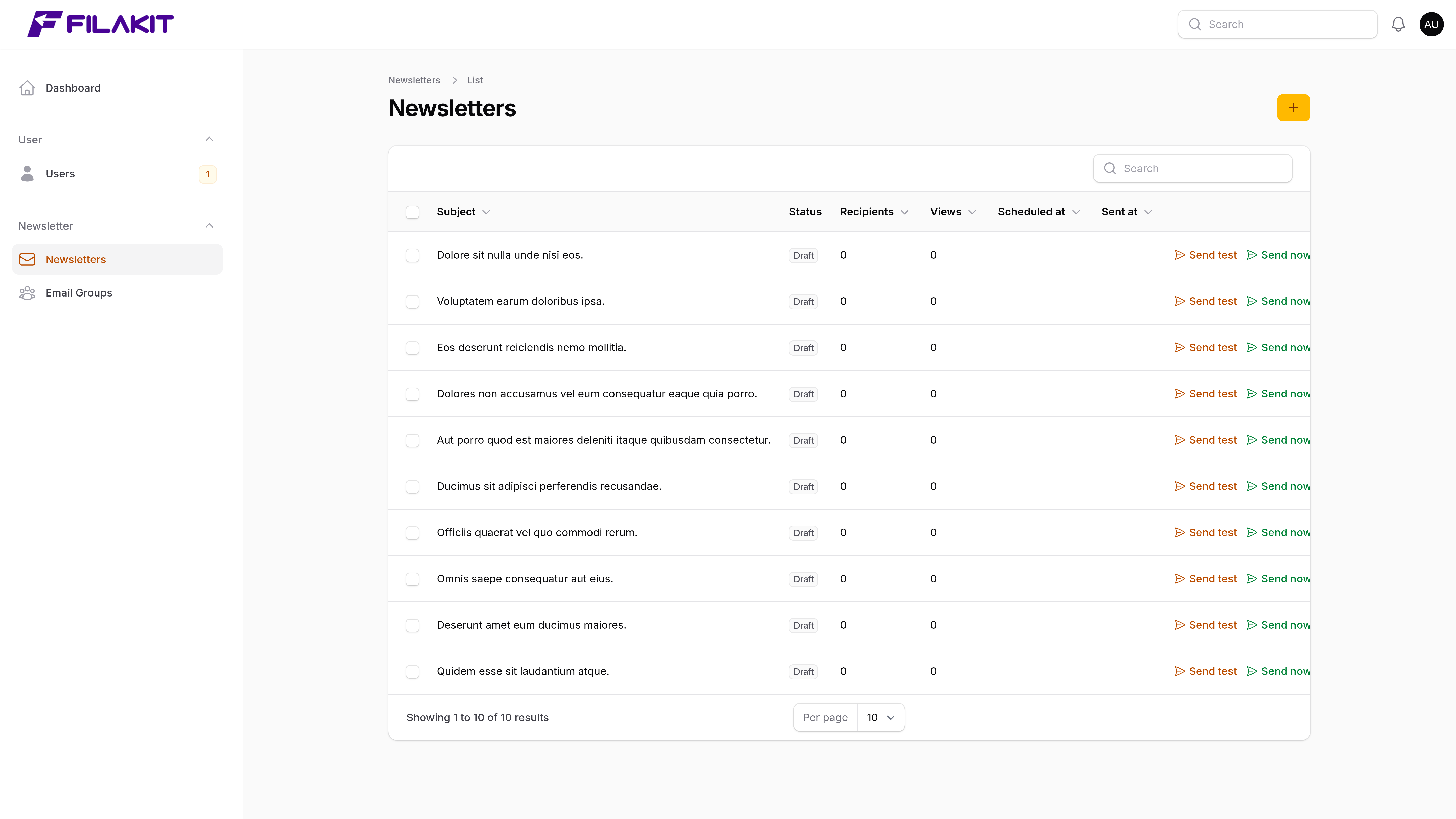Click Send test icon for 'Eos deserunt reiciendis'

(1180, 348)
